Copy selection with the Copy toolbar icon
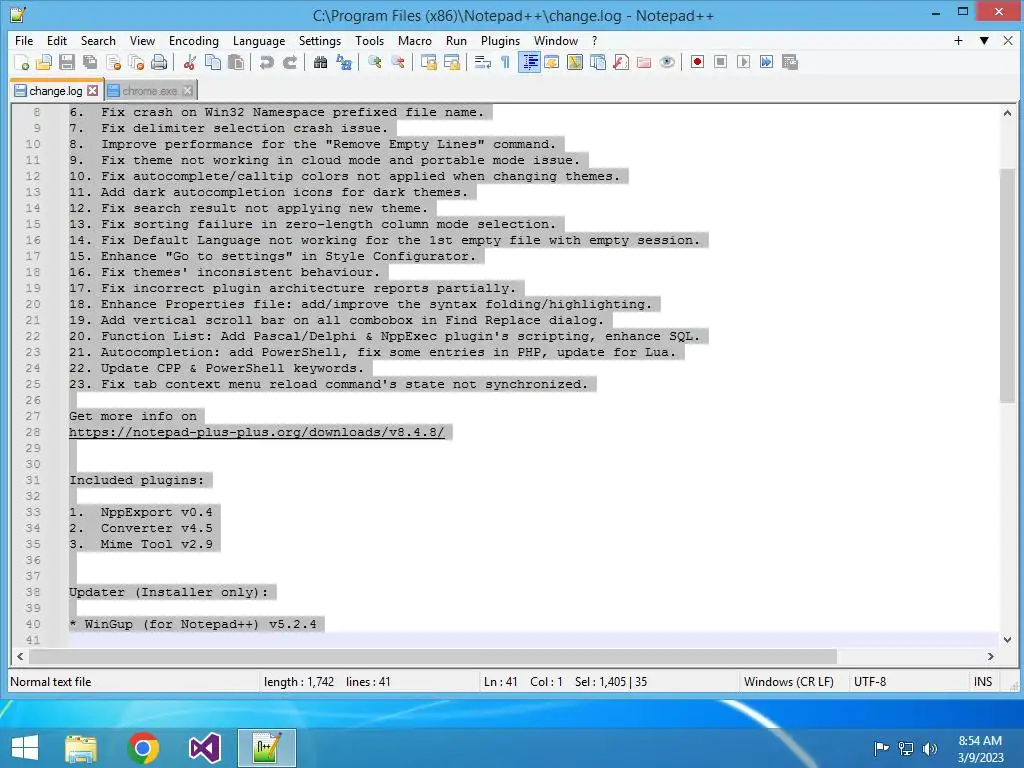Image resolution: width=1024 pixels, height=768 pixels. pyautogui.click(x=212, y=62)
